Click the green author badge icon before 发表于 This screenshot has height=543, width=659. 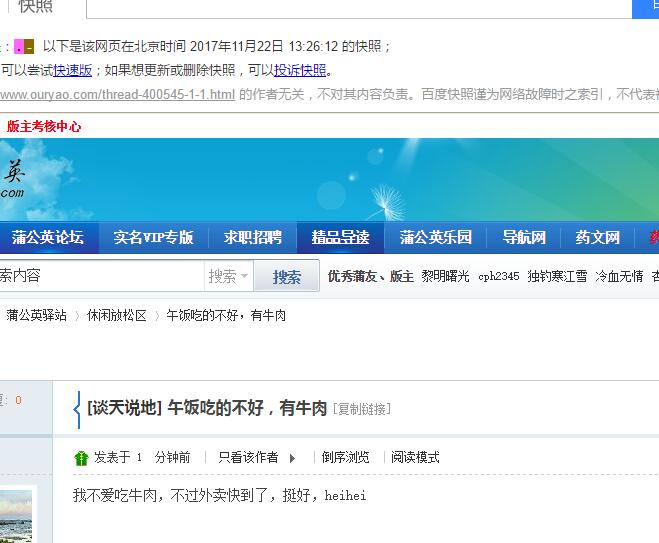coord(81,458)
